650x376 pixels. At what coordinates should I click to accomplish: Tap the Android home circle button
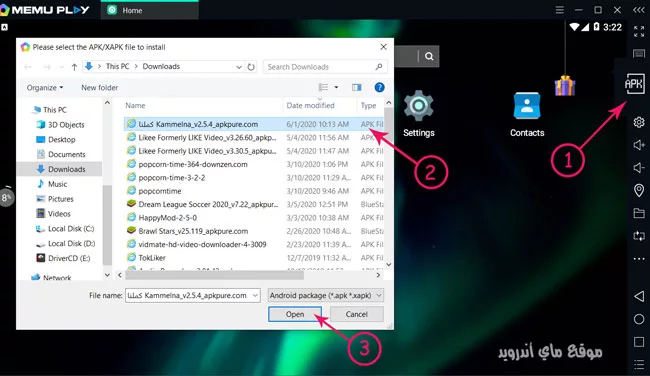639,319
